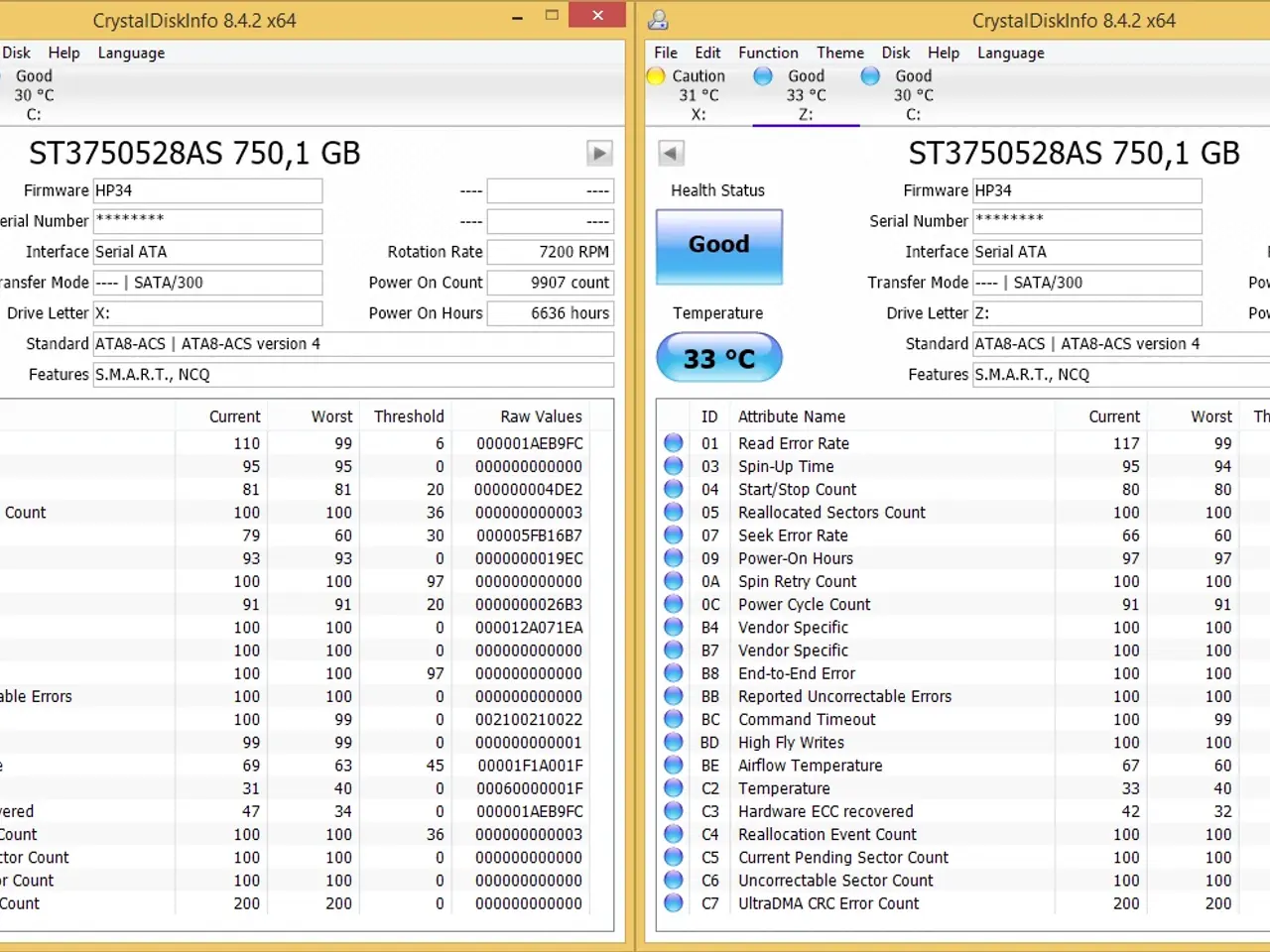Click the Raw Values column header
This screenshot has width=1270, height=952.
tap(541, 416)
